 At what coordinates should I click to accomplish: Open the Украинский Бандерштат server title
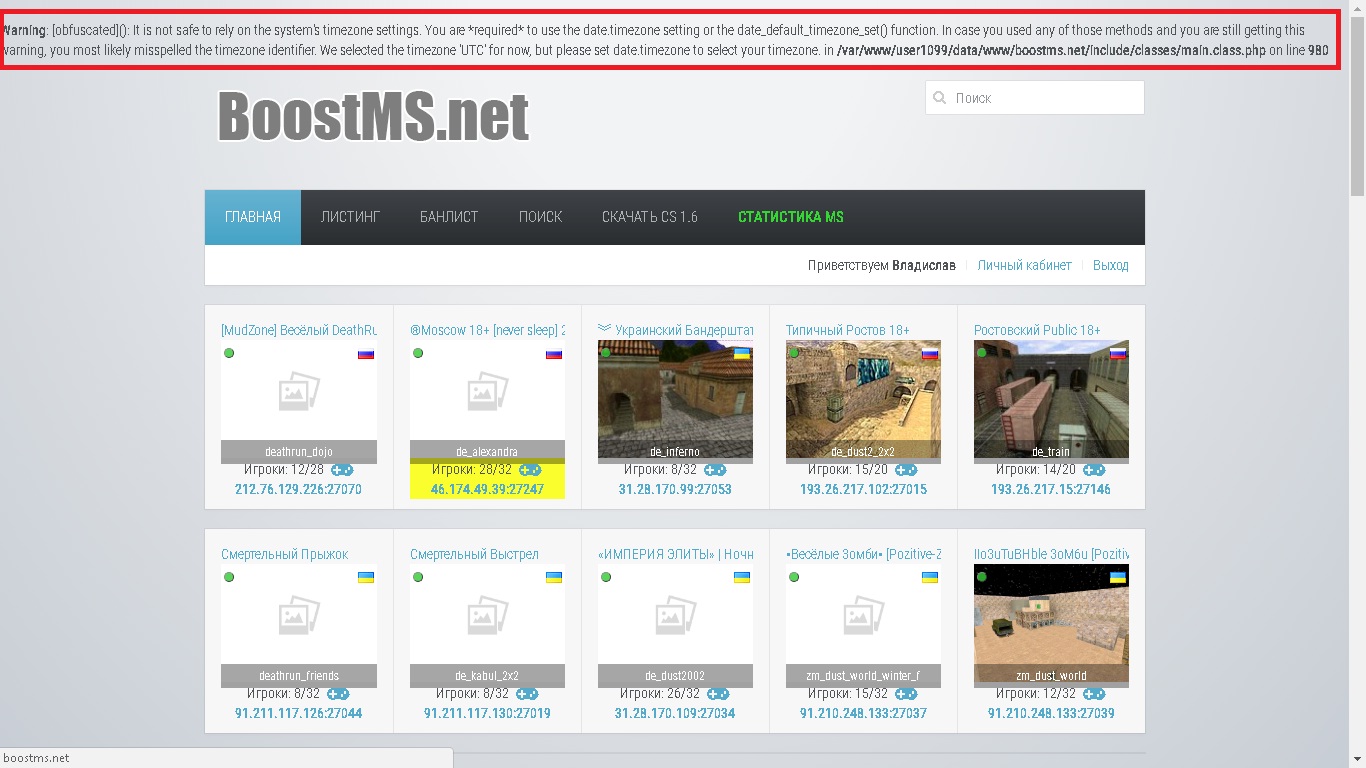coord(676,330)
